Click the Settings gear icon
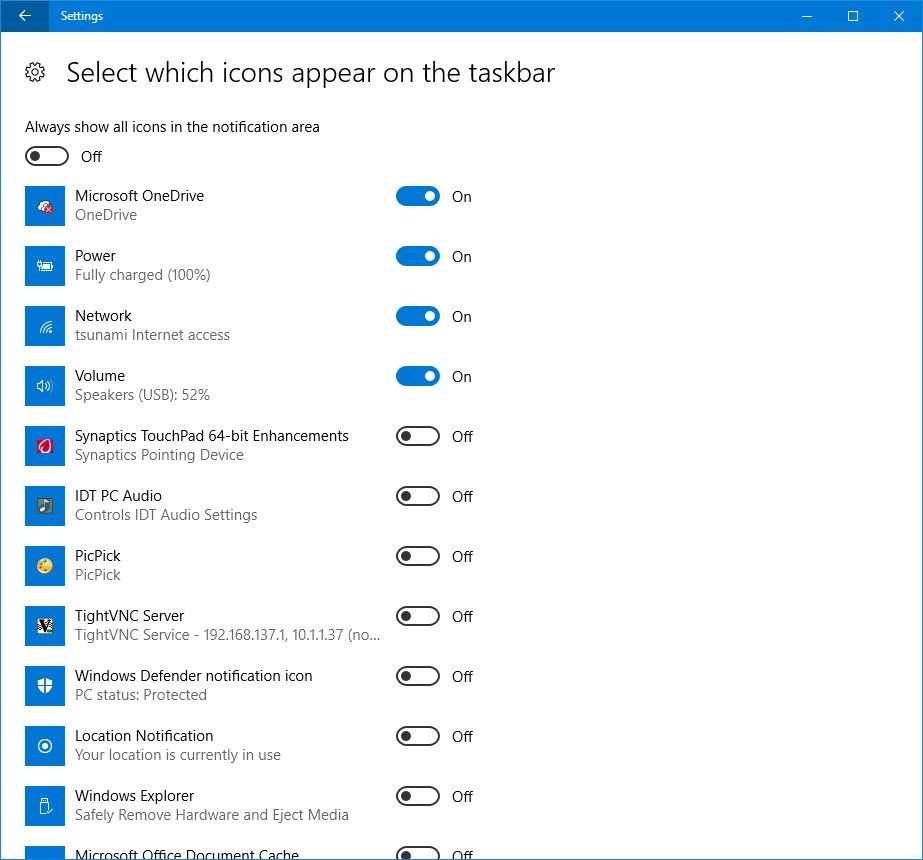 click(x=33, y=72)
